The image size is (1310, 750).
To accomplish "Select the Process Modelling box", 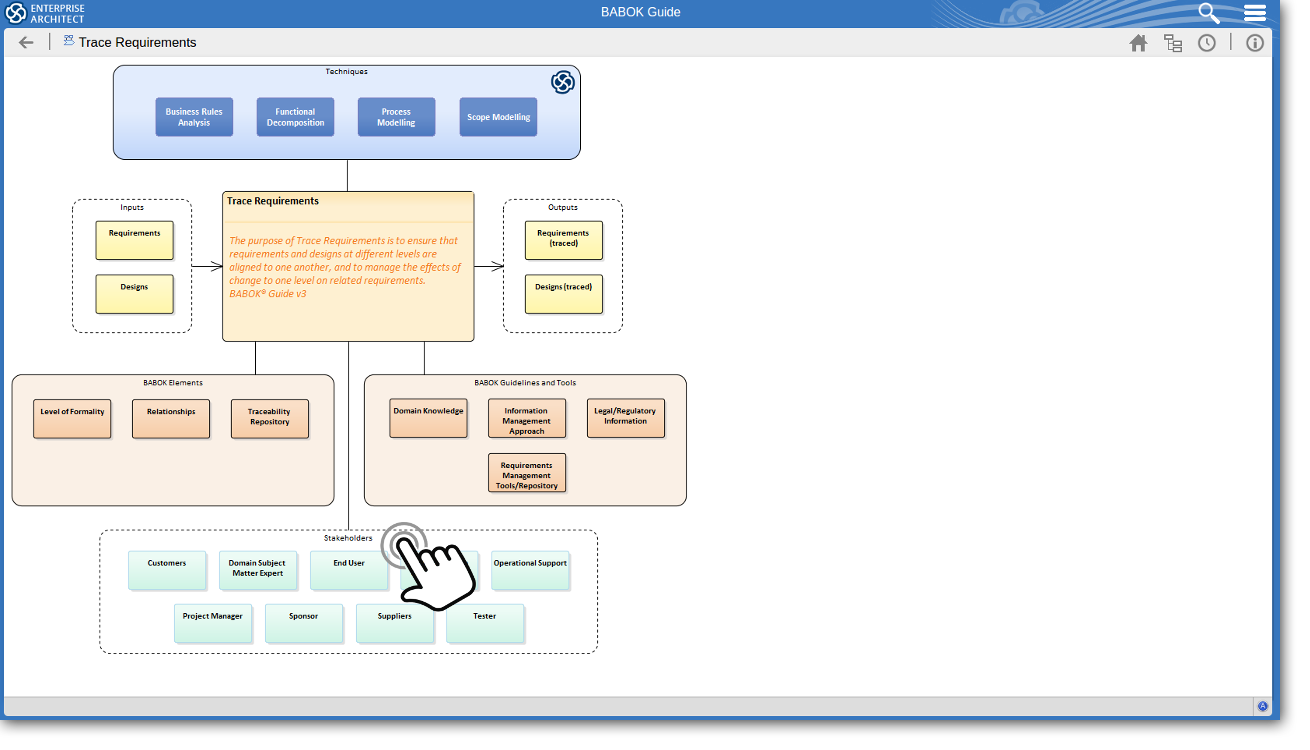I will coord(396,117).
